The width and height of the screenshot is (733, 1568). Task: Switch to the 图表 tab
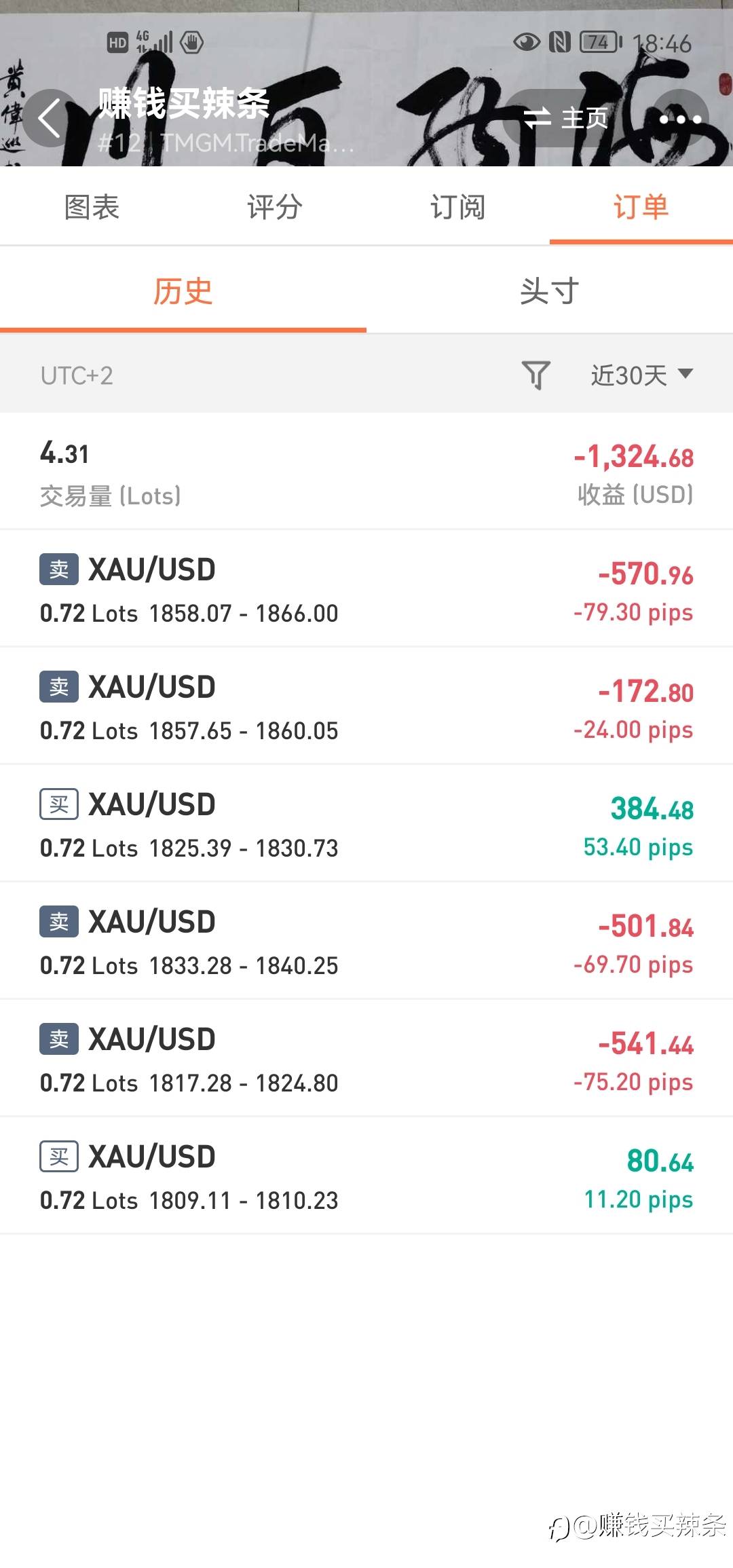click(x=92, y=207)
